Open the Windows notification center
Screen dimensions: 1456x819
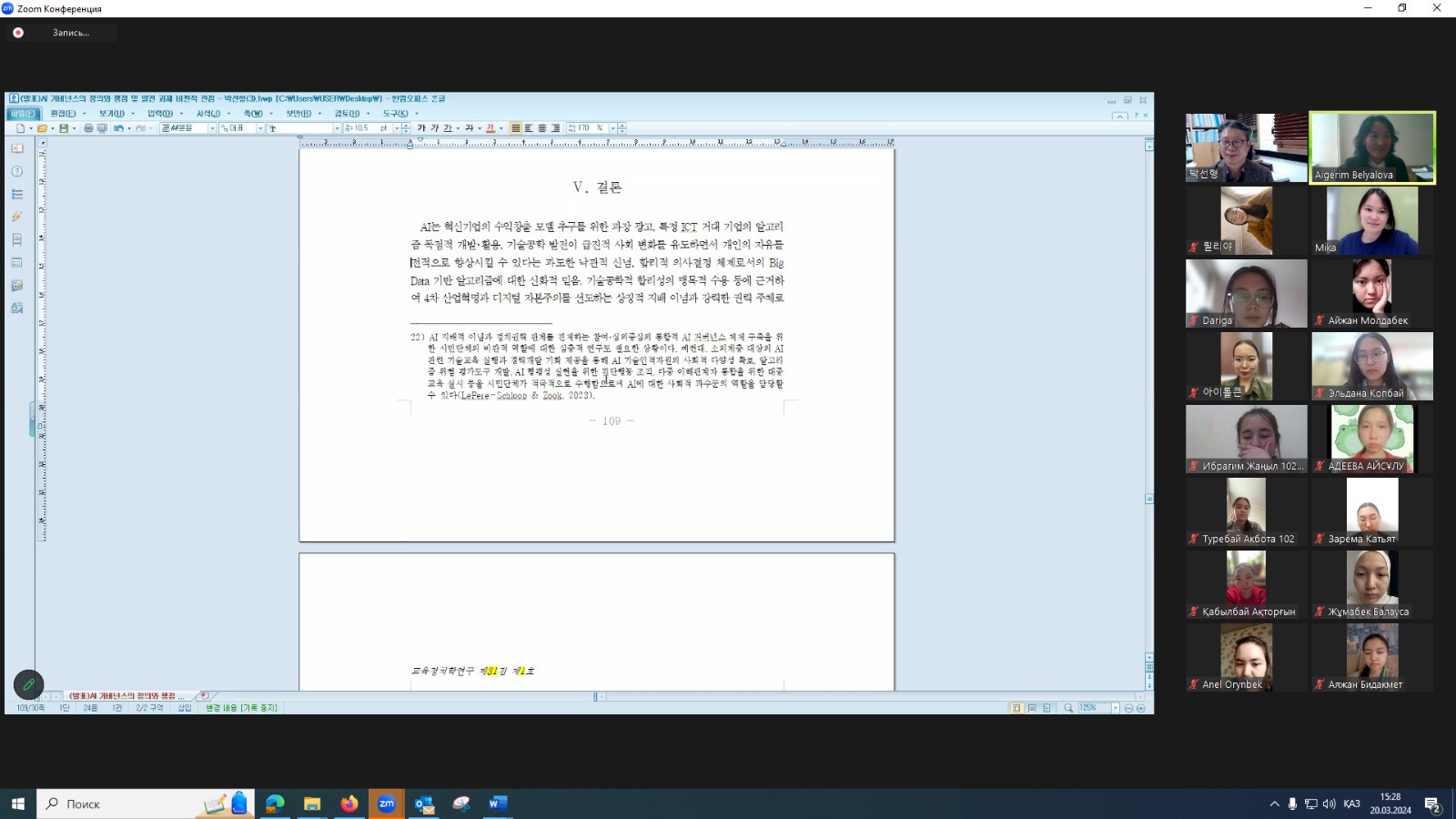pyautogui.click(x=1432, y=804)
